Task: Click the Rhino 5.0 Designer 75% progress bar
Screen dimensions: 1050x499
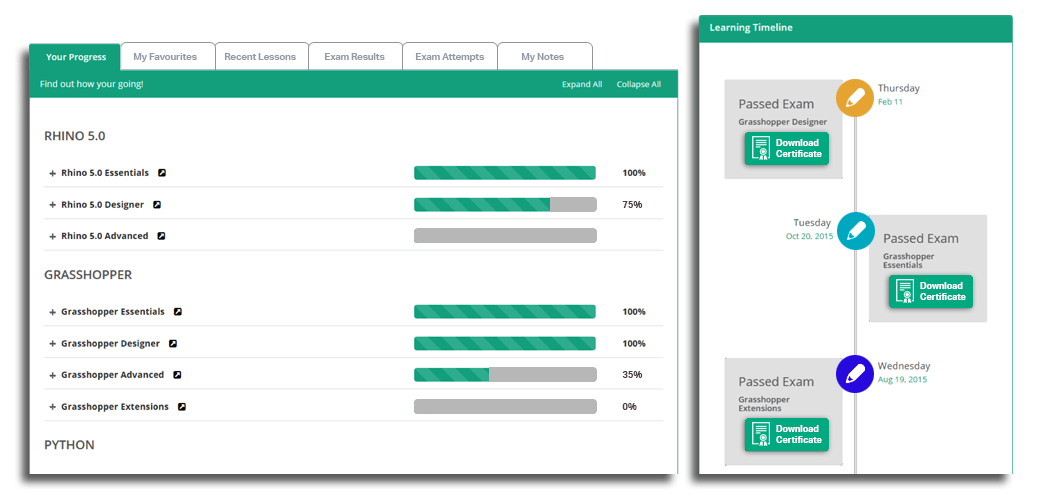Action: pos(505,204)
